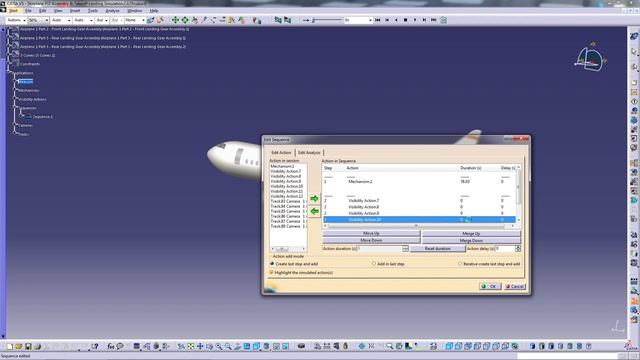The height and width of the screenshot is (360, 640).
Task: Adjust the simulation position slider in top toolbar
Action: [327, 20]
